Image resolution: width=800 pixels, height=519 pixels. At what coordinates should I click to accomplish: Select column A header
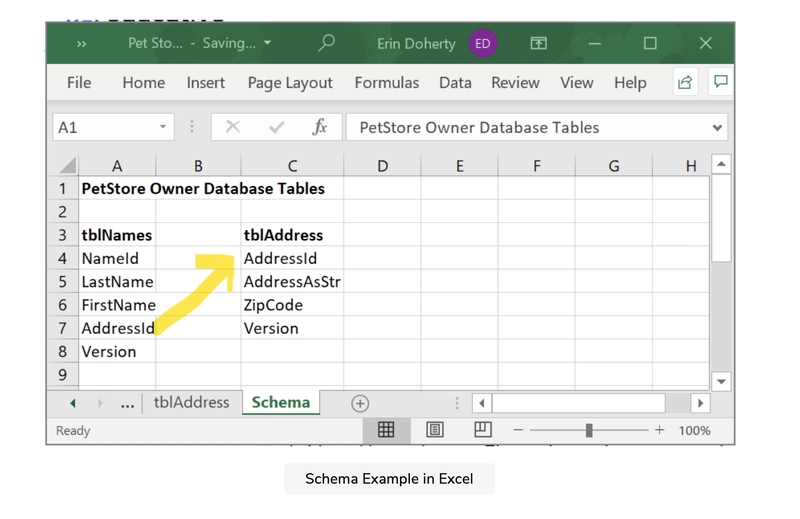tap(117, 166)
